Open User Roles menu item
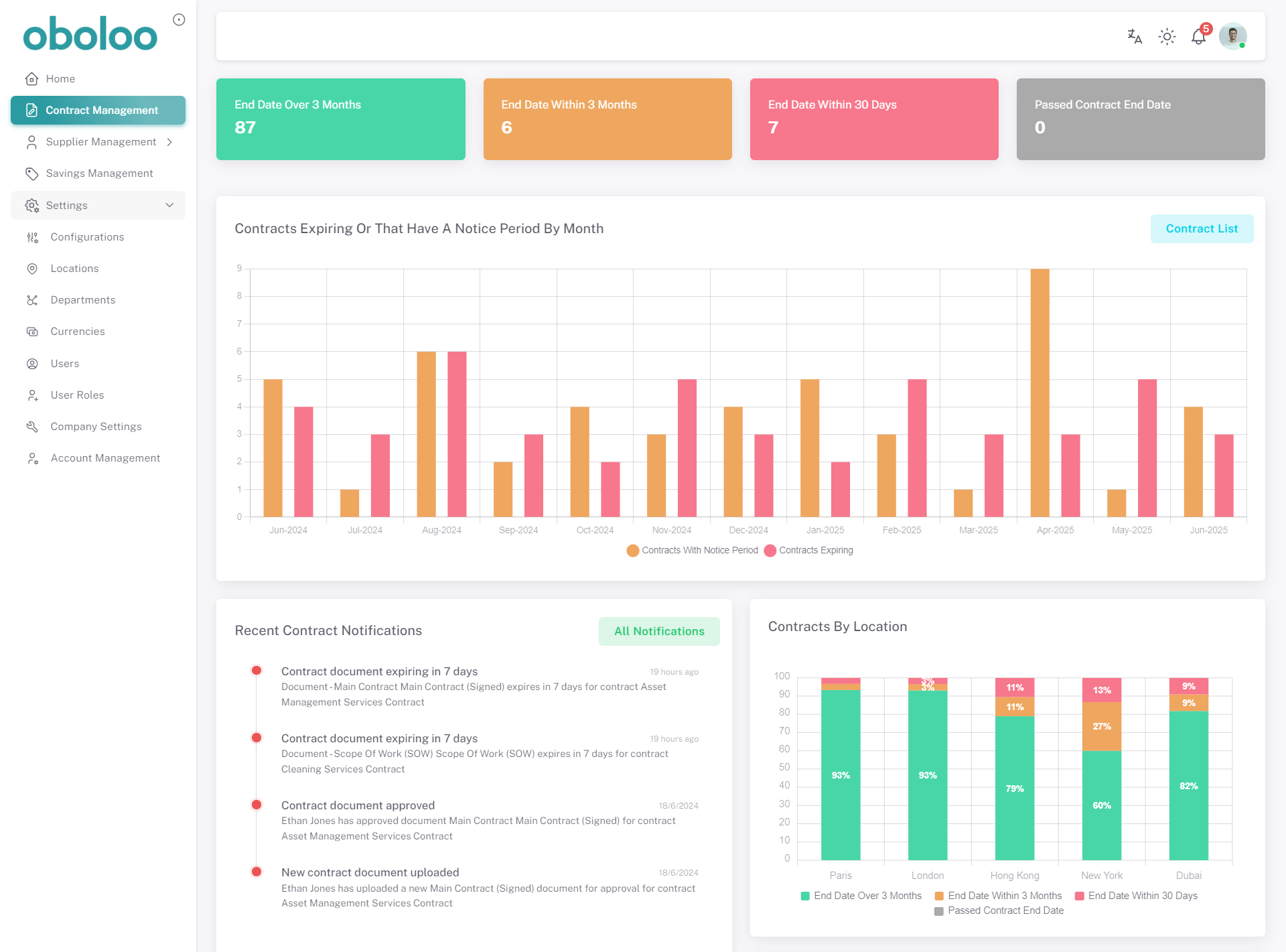This screenshot has height=952, width=1286. (x=98, y=395)
